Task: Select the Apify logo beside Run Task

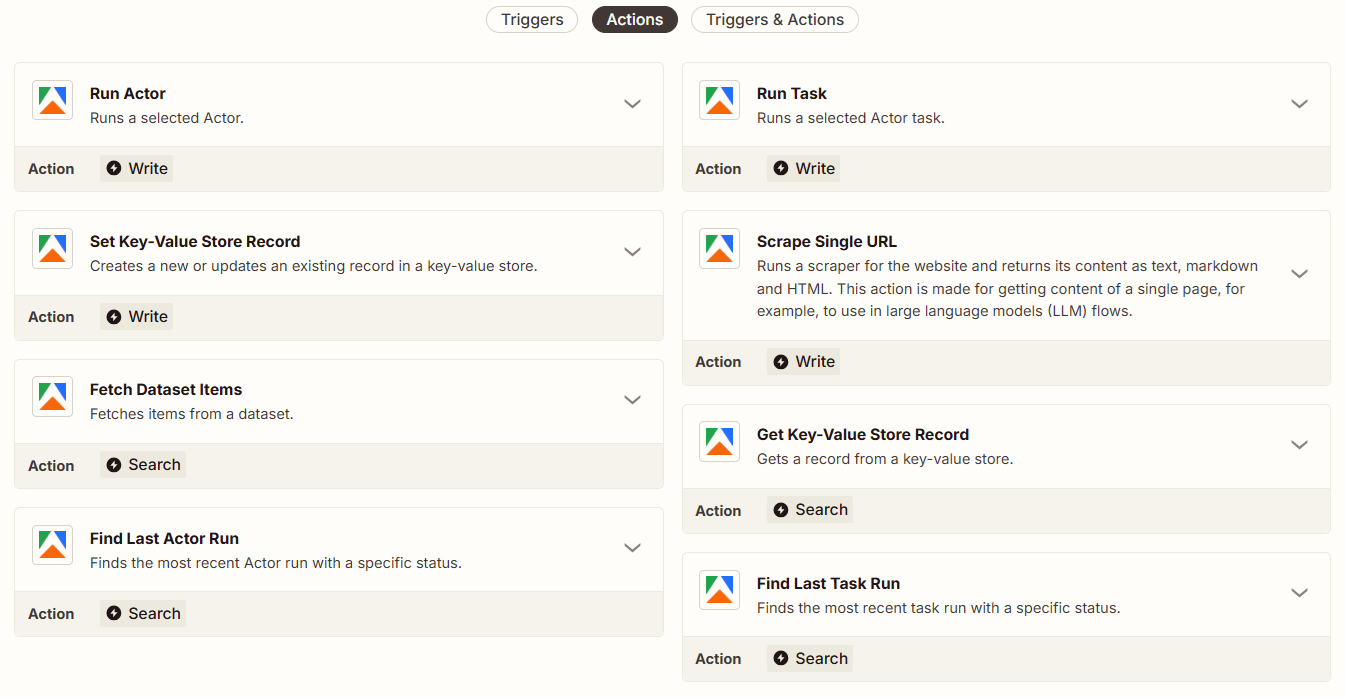Action: (x=719, y=100)
